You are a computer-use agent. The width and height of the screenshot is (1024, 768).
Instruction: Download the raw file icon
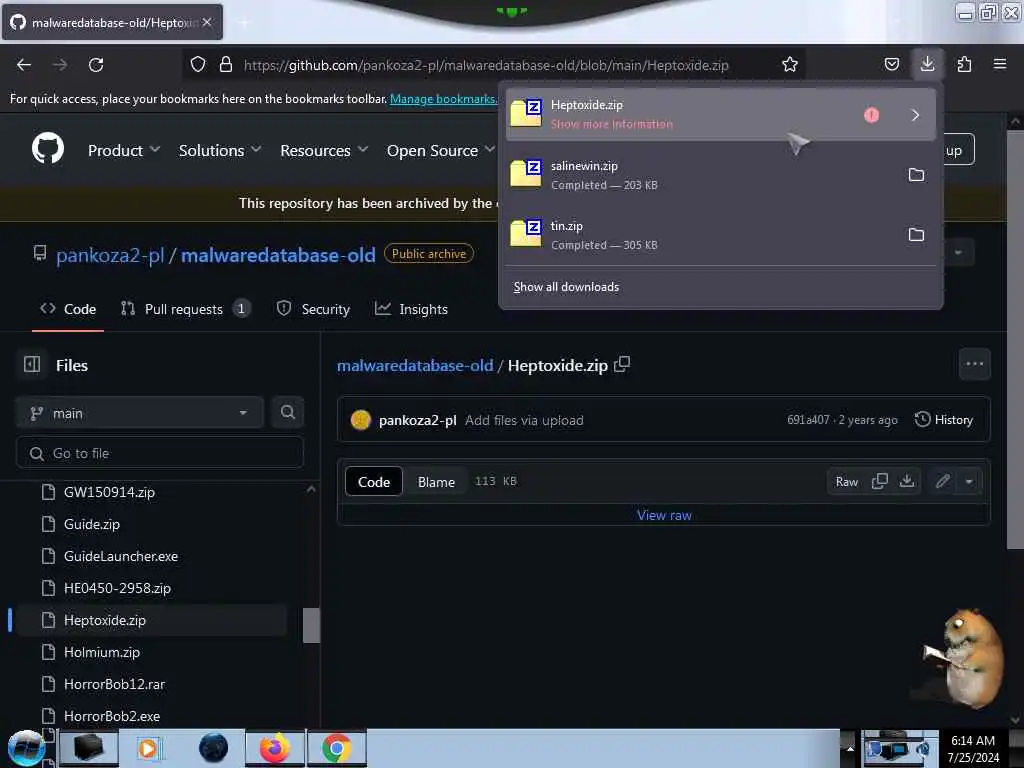point(907,481)
